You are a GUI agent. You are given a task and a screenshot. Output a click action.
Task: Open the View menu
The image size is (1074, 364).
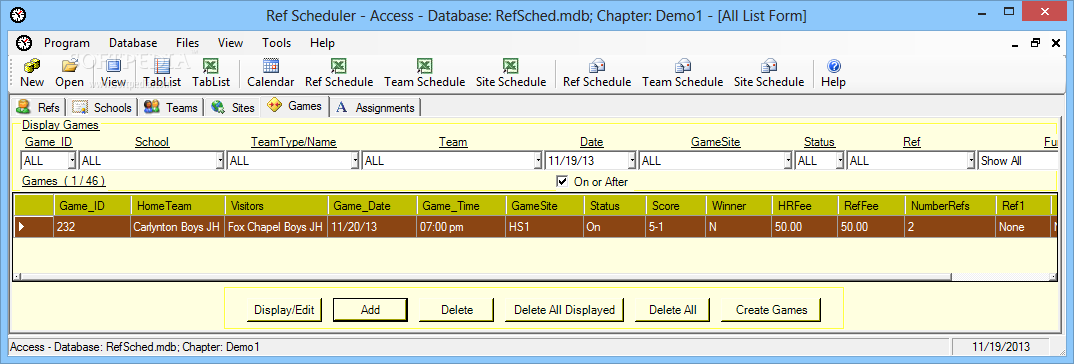click(x=231, y=43)
